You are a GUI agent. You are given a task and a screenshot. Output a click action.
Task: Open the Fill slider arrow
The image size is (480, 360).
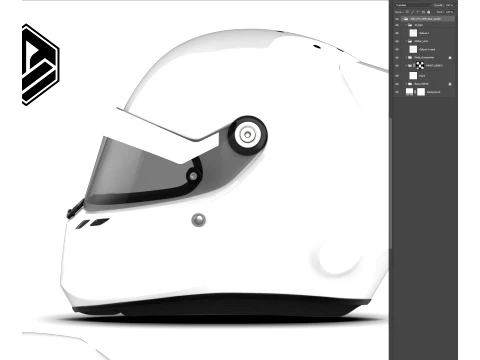[456, 12]
